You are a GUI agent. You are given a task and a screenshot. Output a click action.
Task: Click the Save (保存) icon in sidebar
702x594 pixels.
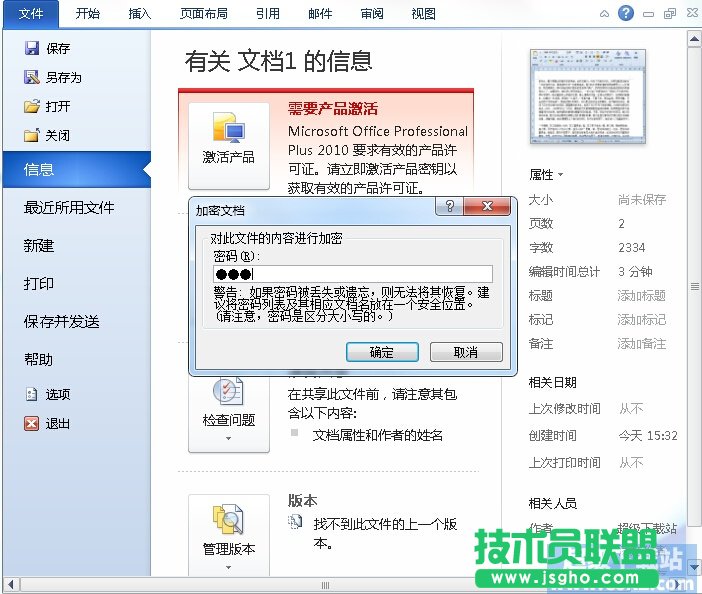click(31, 48)
